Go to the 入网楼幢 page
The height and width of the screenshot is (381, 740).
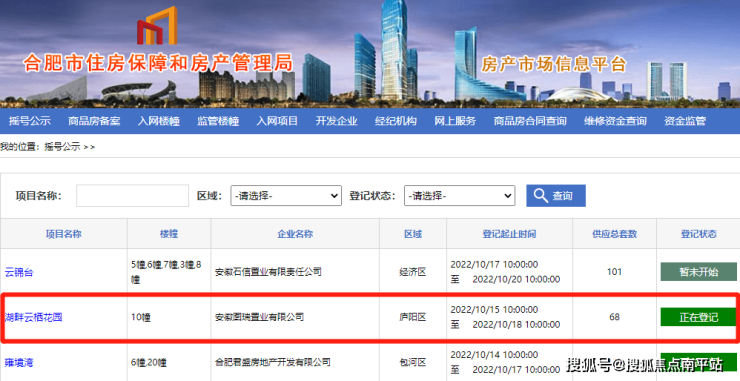(x=159, y=121)
